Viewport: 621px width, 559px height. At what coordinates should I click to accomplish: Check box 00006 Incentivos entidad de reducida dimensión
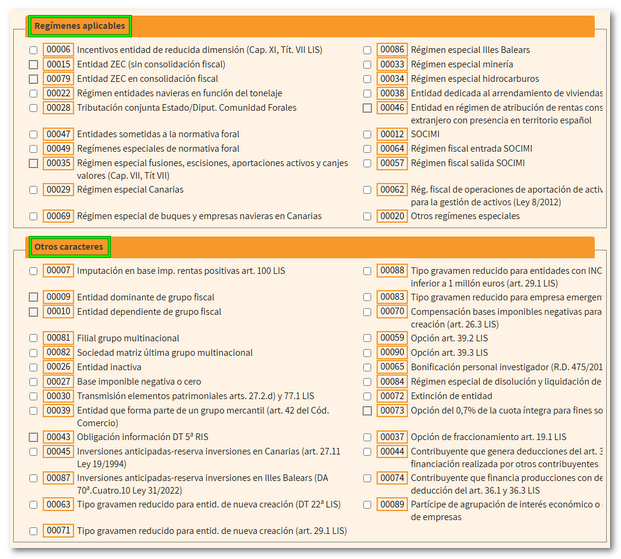pyautogui.click(x=33, y=50)
